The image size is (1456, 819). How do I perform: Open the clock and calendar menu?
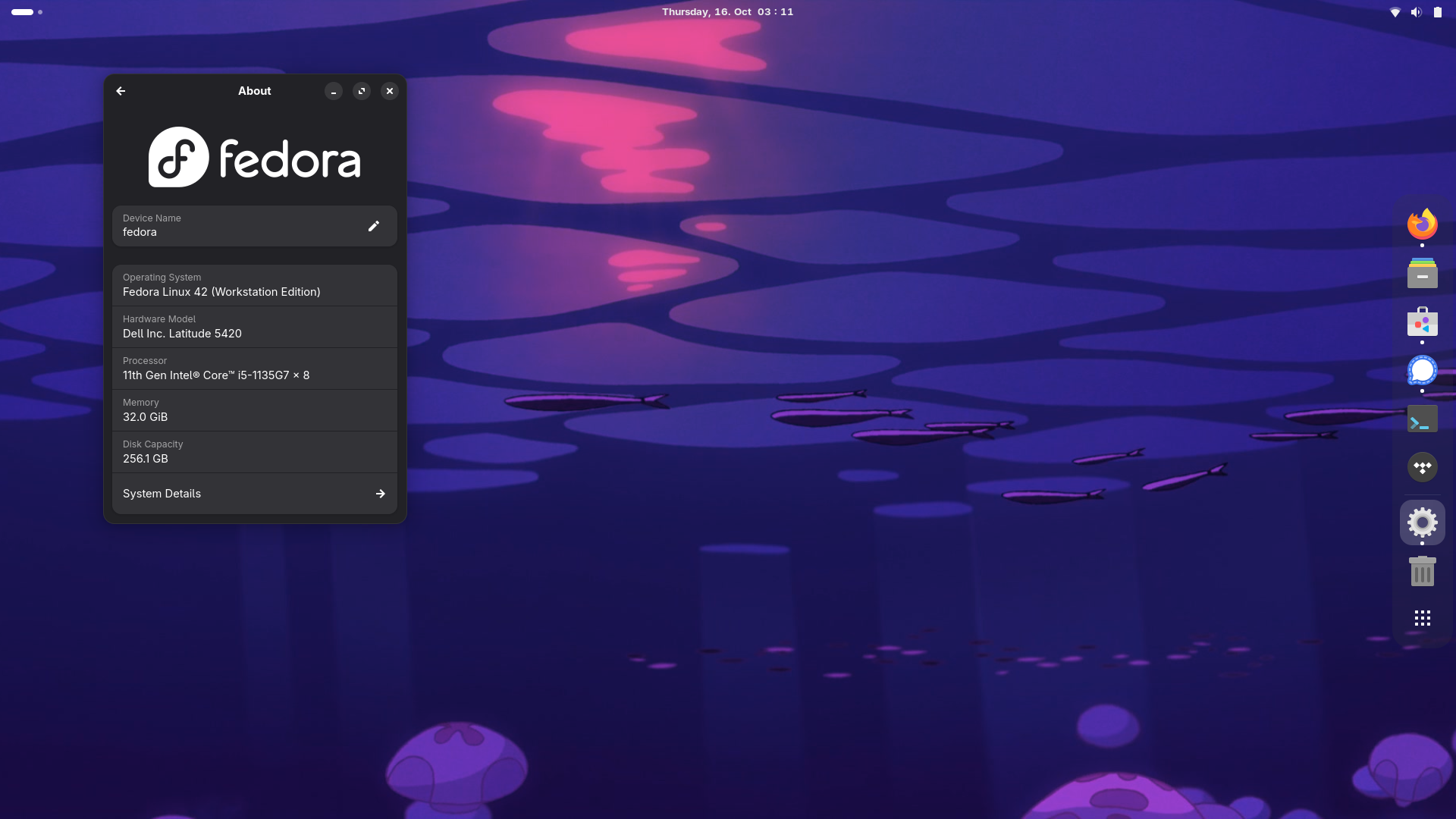727,12
